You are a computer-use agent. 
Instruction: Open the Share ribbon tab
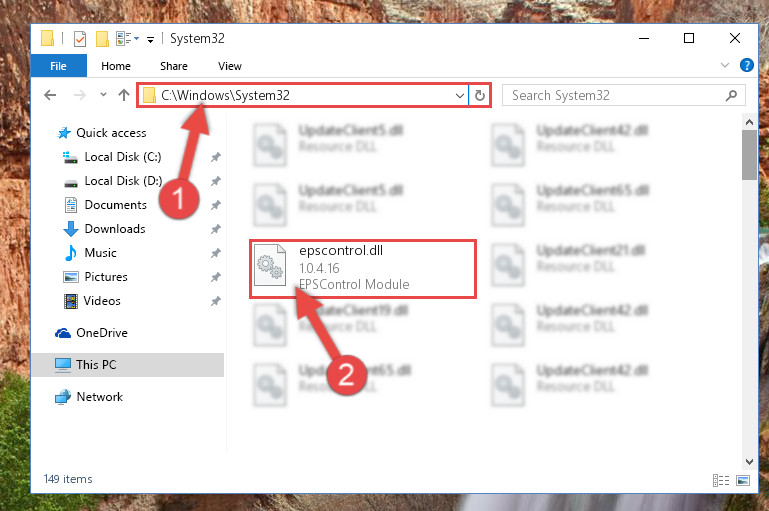pos(174,66)
